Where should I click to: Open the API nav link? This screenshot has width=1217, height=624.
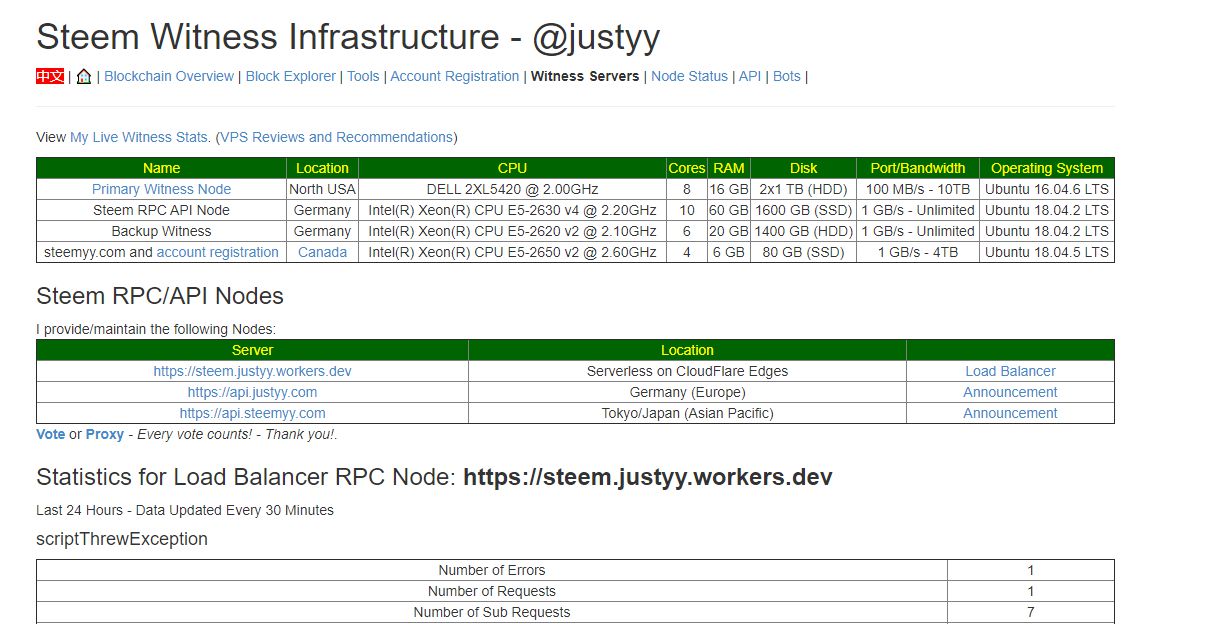pyautogui.click(x=750, y=76)
